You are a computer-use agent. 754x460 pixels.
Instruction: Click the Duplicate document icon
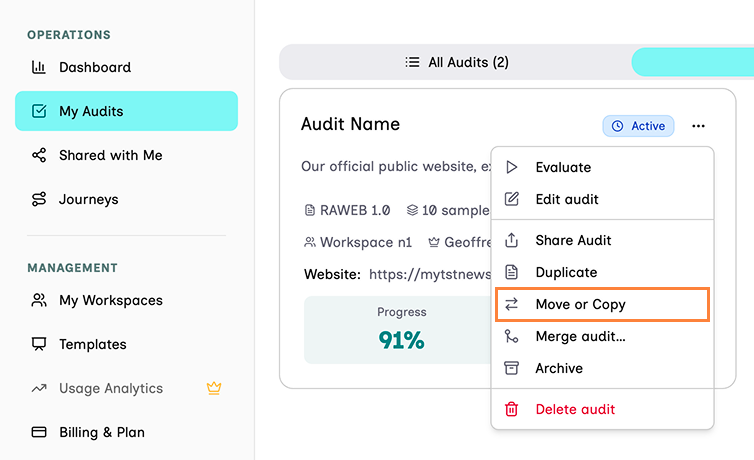point(512,272)
